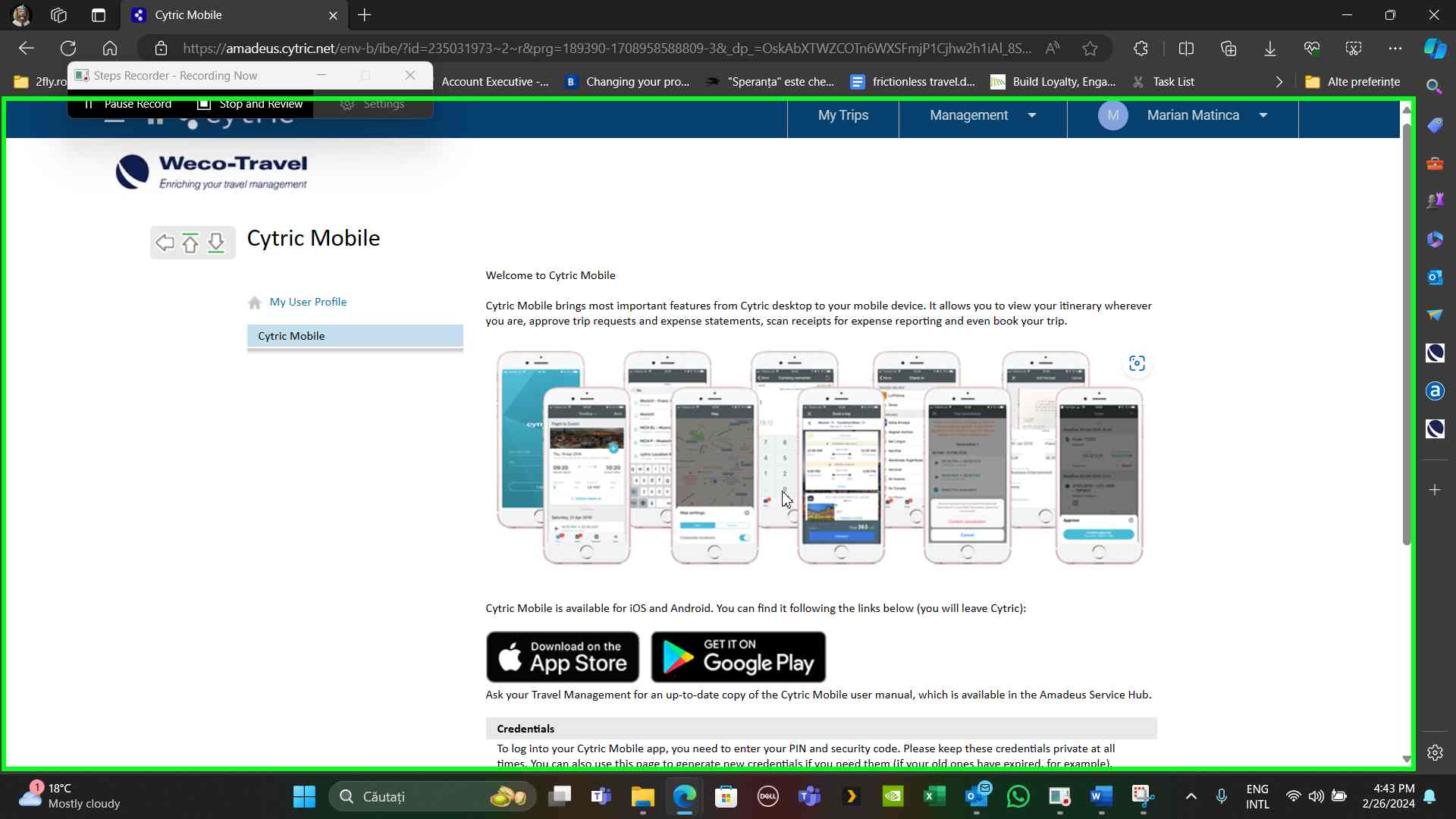Click the Windows Start button
The width and height of the screenshot is (1456, 819).
point(304,796)
